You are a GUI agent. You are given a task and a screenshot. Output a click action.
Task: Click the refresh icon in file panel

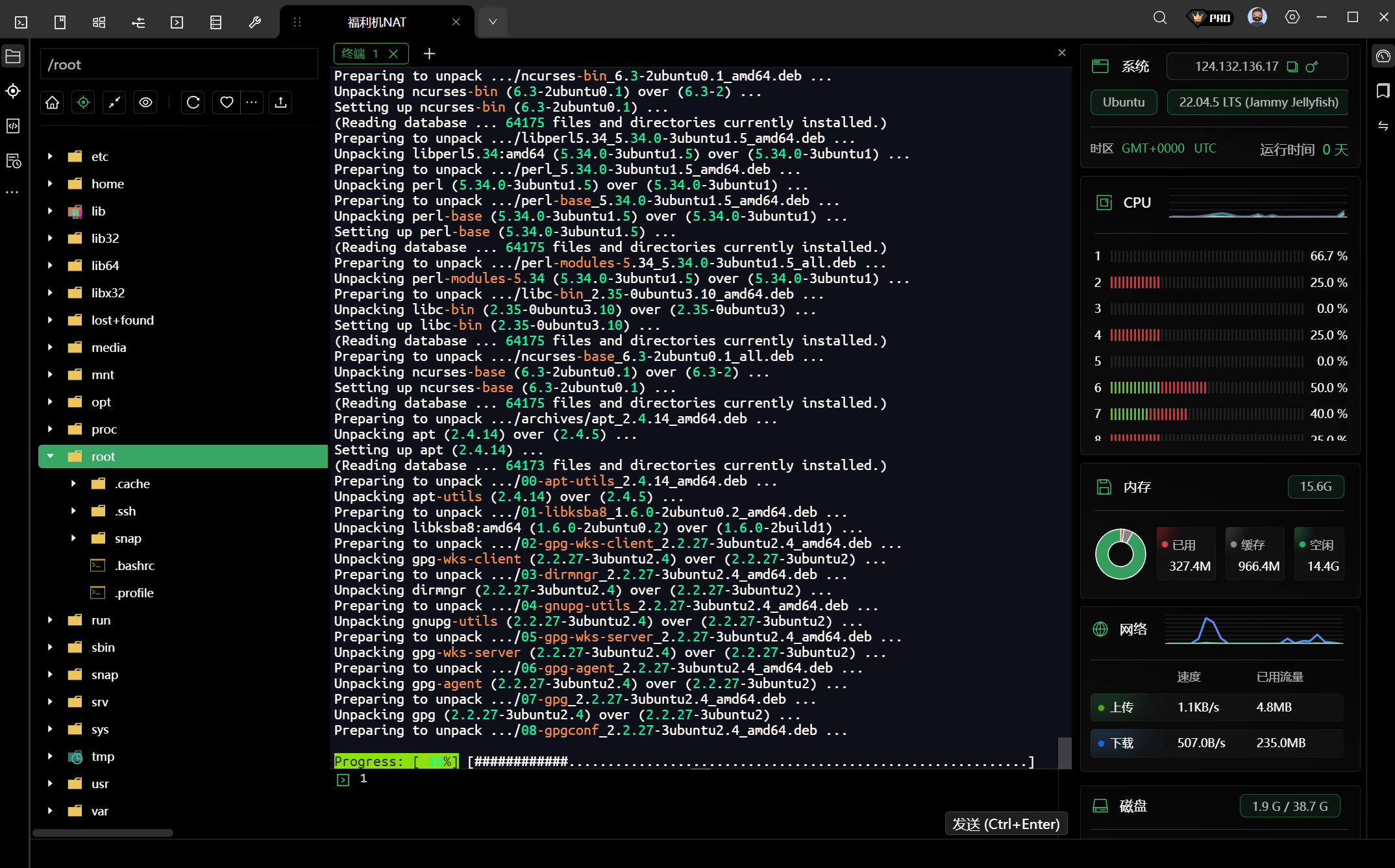(193, 103)
